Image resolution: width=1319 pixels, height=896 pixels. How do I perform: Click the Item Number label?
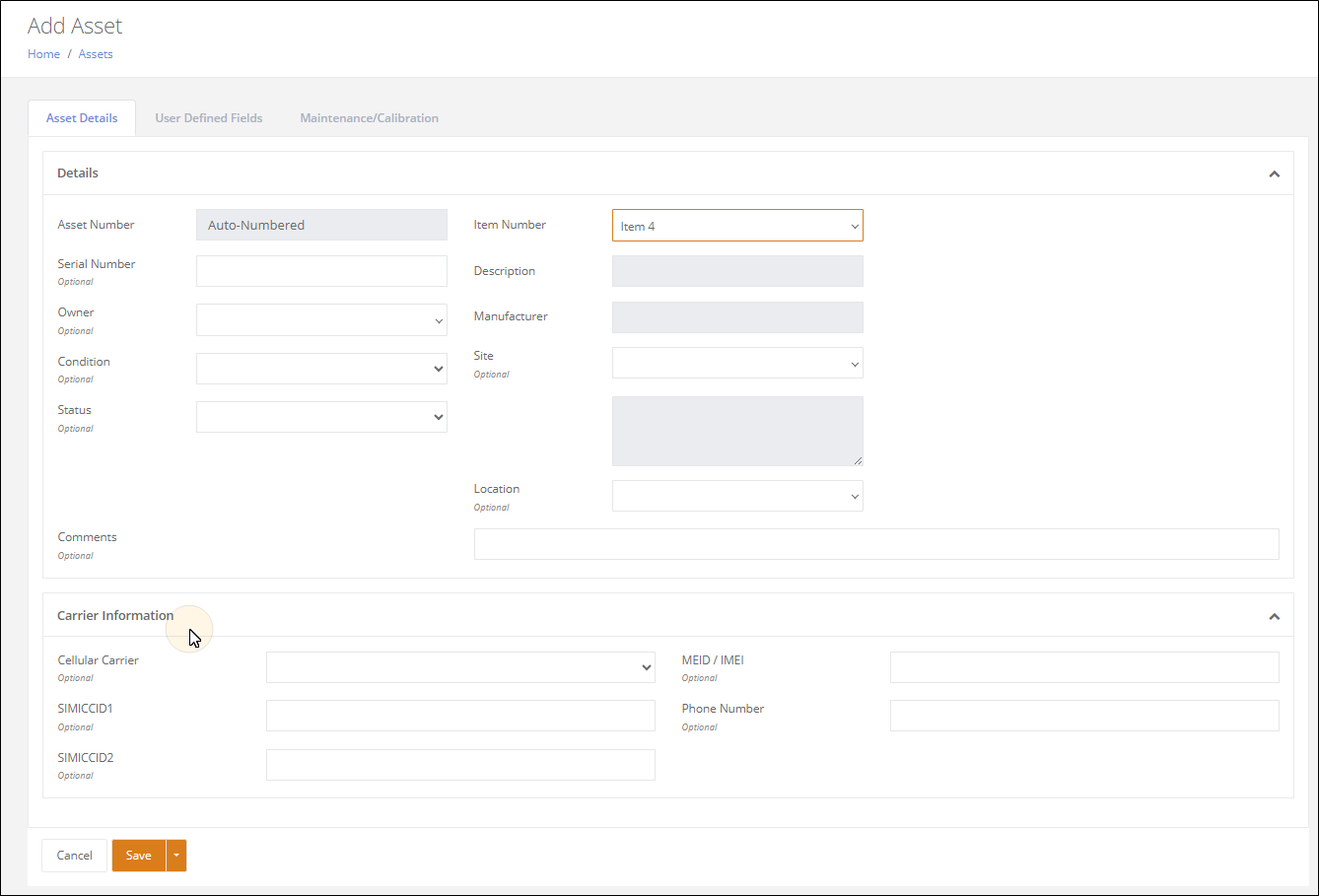point(510,225)
